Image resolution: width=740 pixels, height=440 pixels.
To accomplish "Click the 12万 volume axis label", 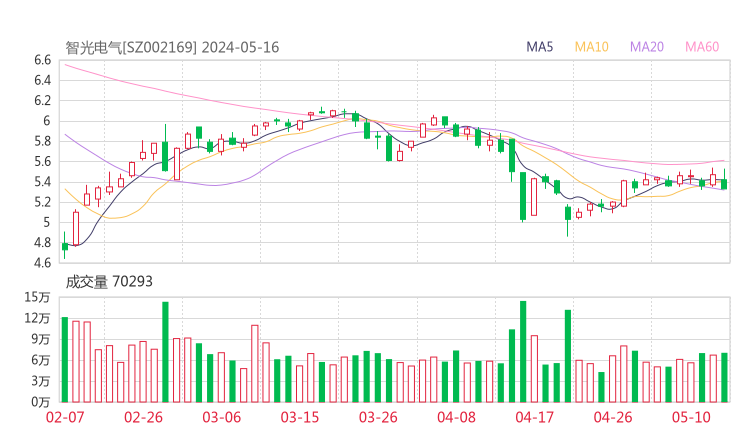I will point(37,318).
